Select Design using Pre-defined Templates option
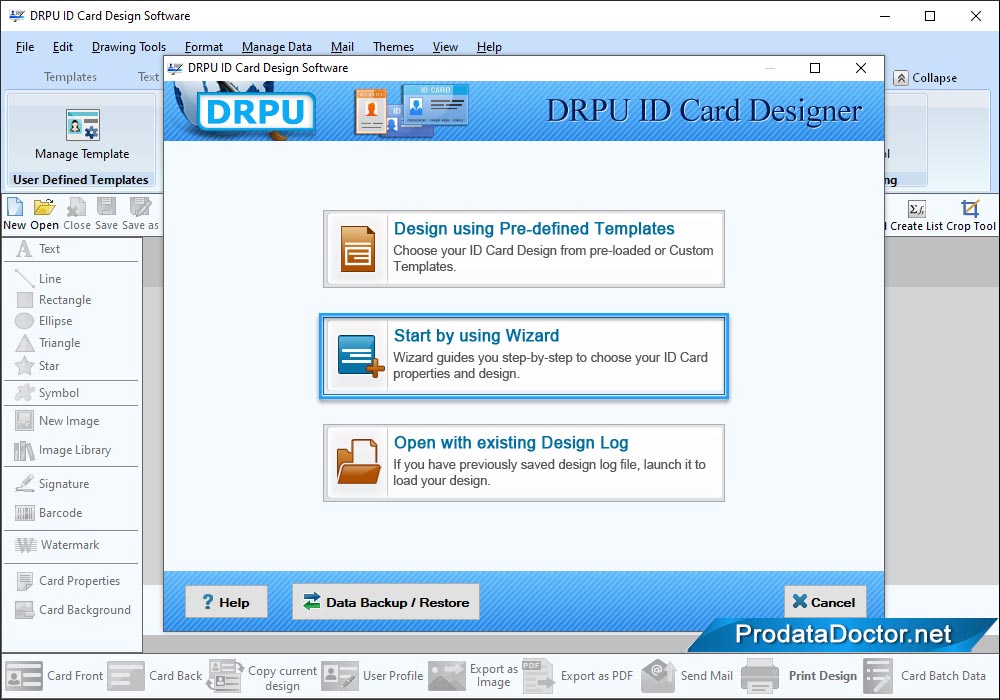The width and height of the screenshot is (1000, 700). 524,249
